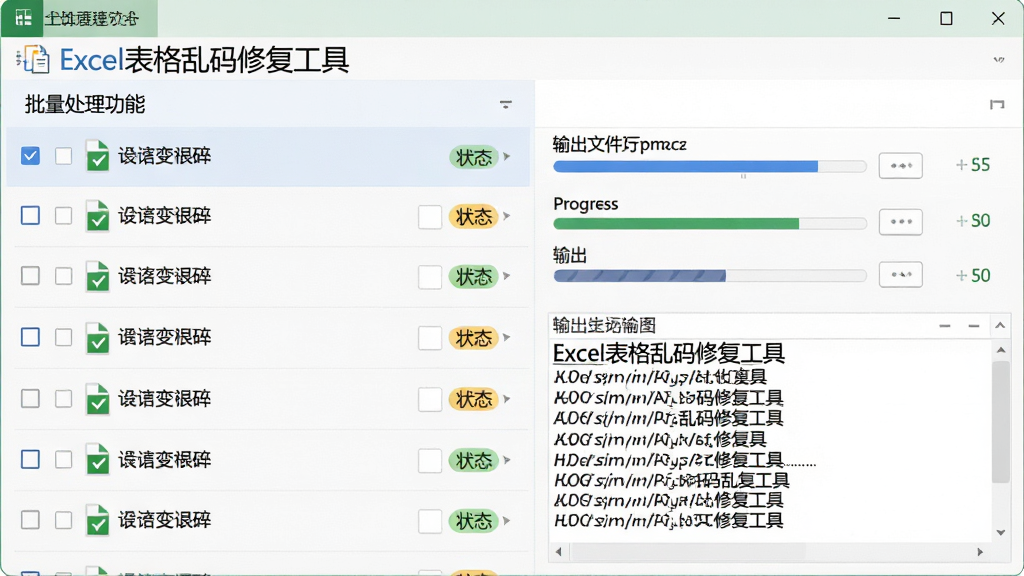Click the green file icon in sixth row

click(x=97, y=460)
